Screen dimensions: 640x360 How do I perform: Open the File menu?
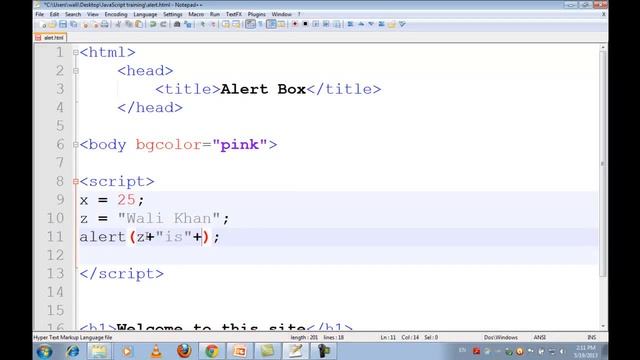tap(40, 14)
